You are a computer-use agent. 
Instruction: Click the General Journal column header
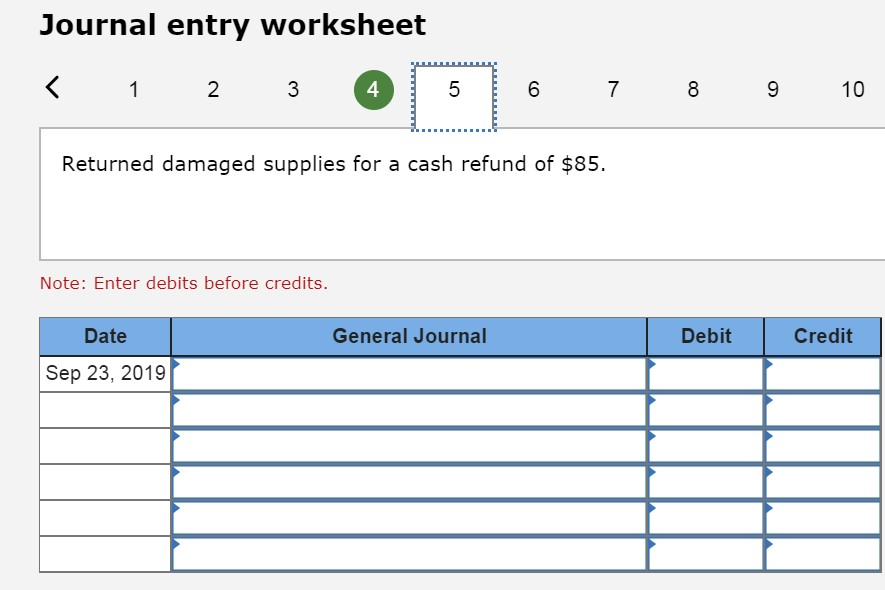408,336
